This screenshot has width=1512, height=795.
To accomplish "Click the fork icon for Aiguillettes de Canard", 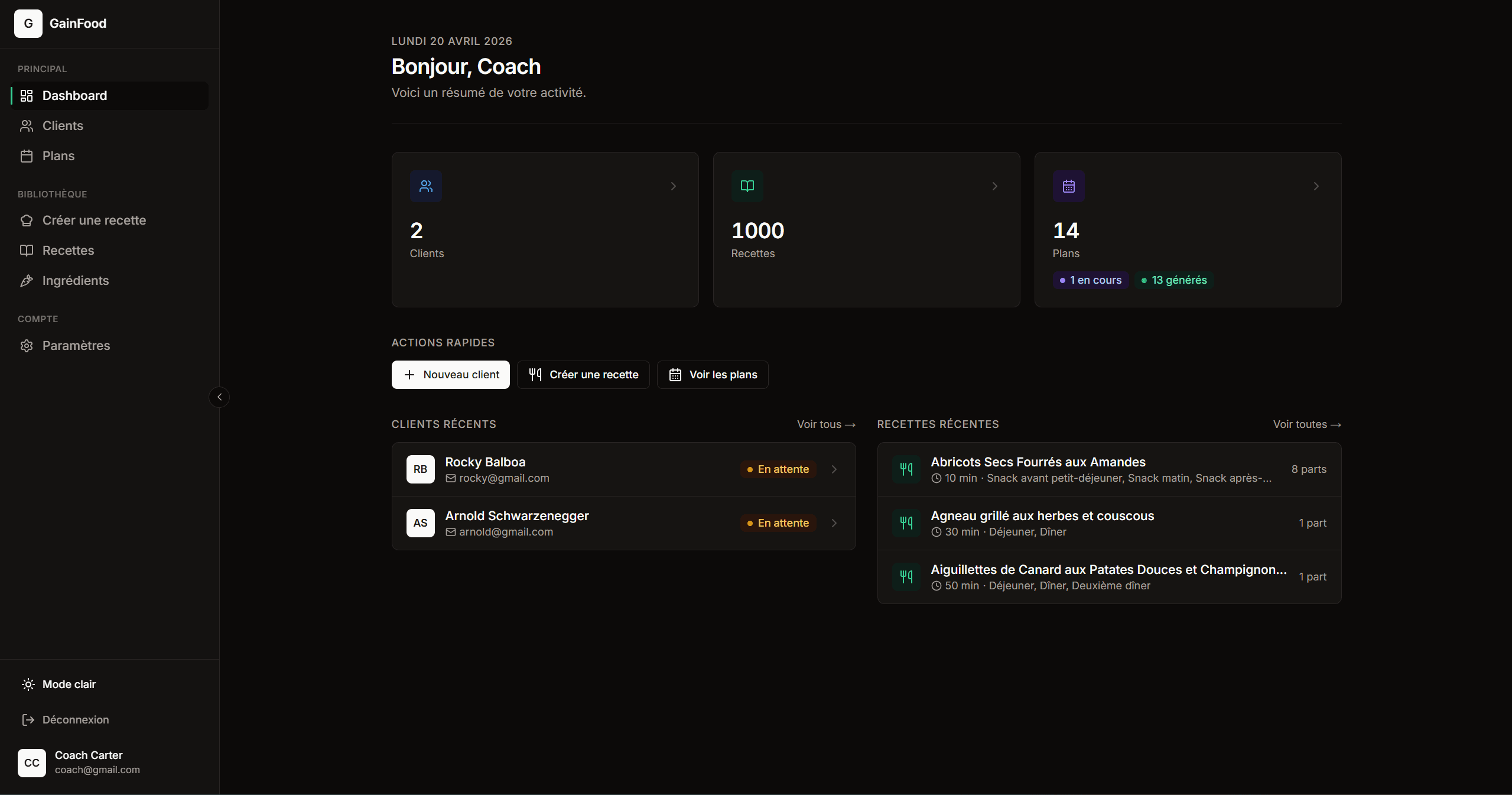I will coord(906,577).
